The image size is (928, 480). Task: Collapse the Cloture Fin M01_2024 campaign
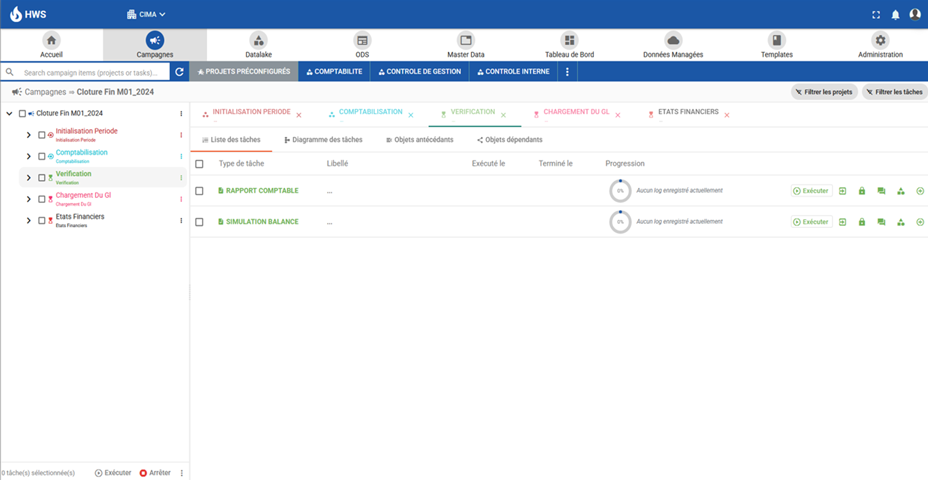click(9, 114)
